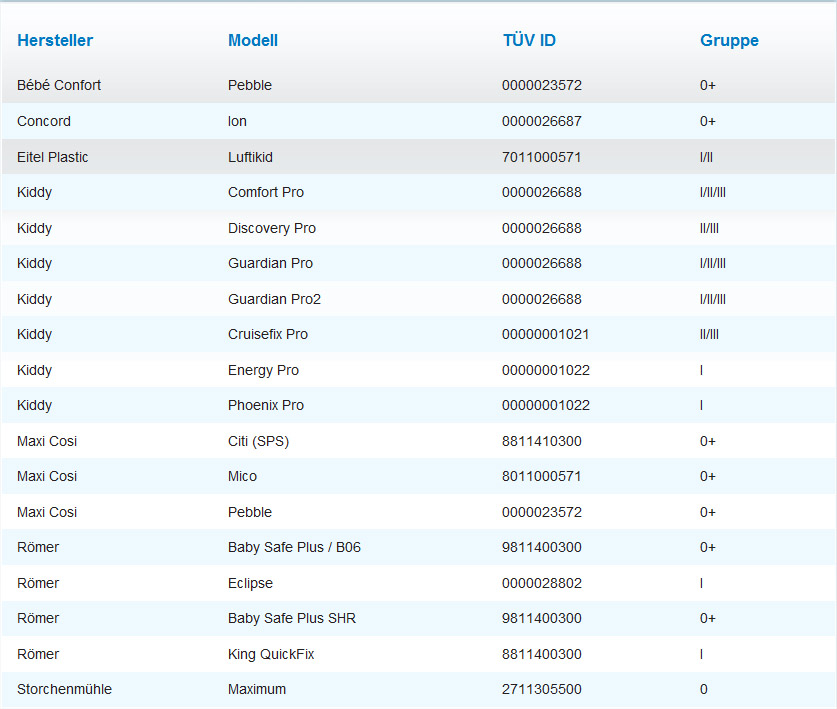This screenshot has width=837, height=709.
Task: Click TÜV ID 8811400300
Action: point(541,654)
